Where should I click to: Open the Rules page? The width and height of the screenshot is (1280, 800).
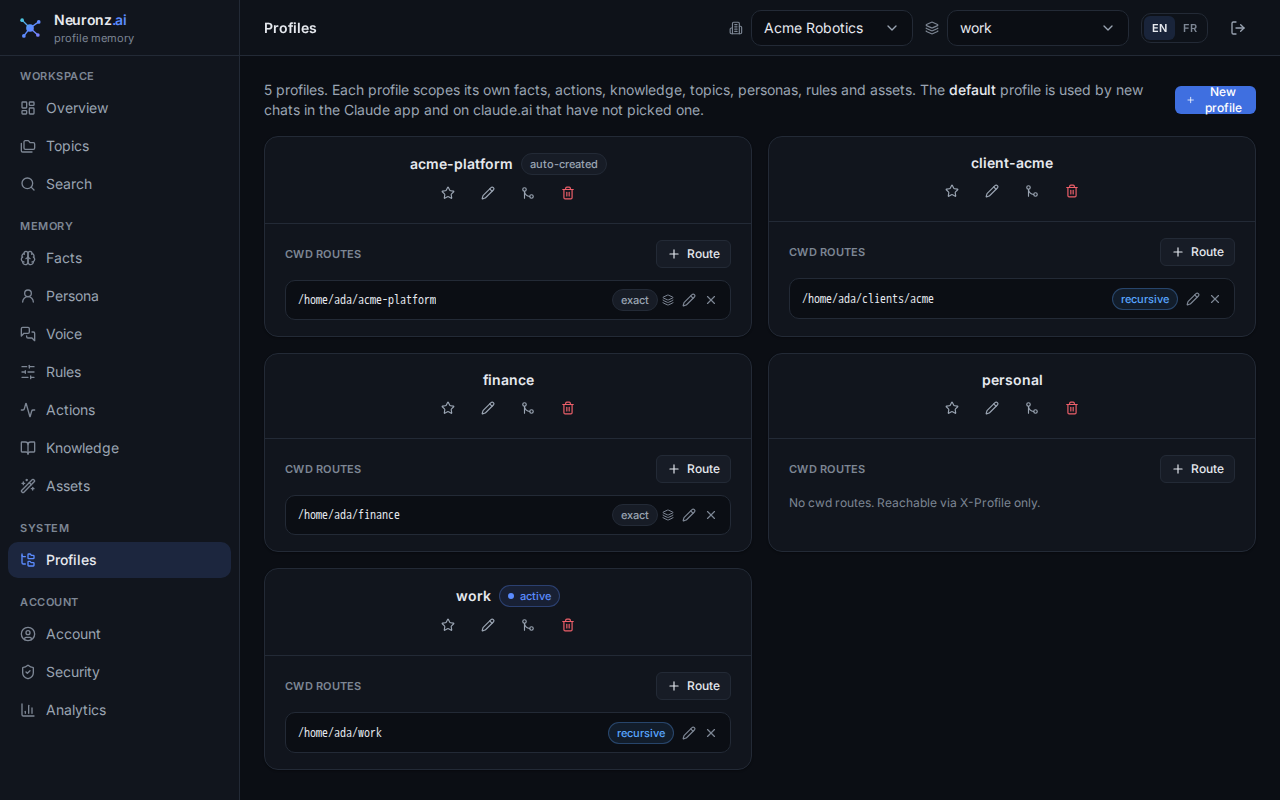[119, 372]
